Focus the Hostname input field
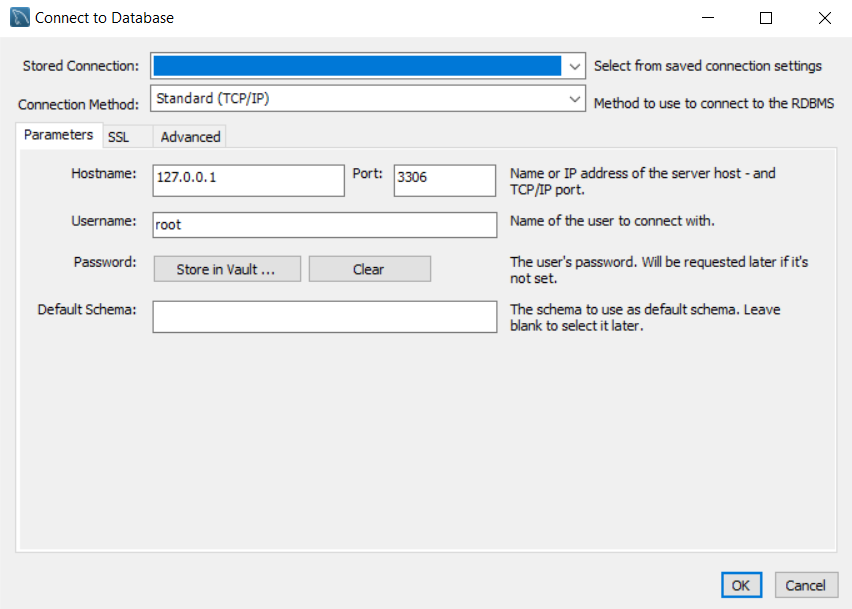Screen dimensions: 852x609 (x=248, y=180)
